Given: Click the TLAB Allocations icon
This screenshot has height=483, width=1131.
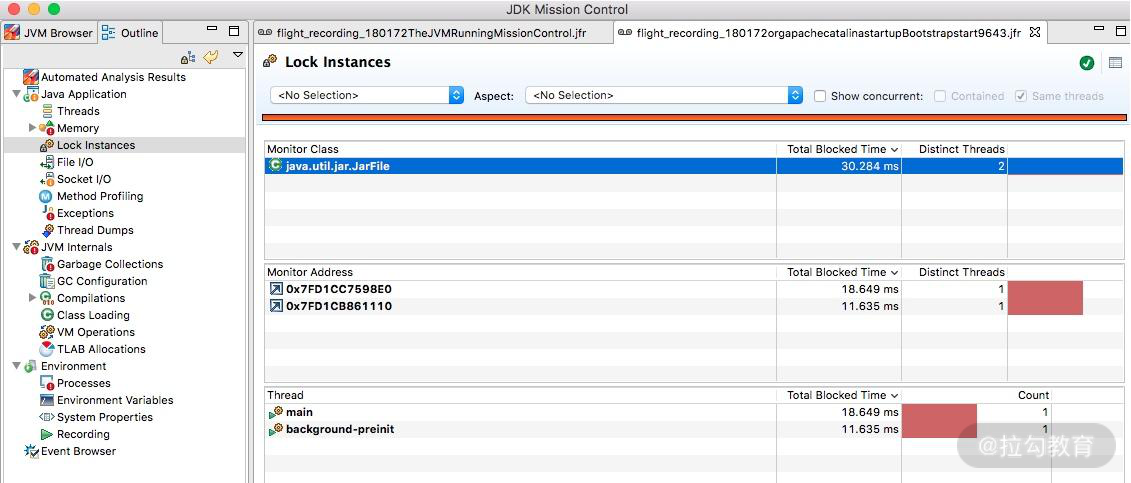Looking at the screenshot, I should coord(47,349).
